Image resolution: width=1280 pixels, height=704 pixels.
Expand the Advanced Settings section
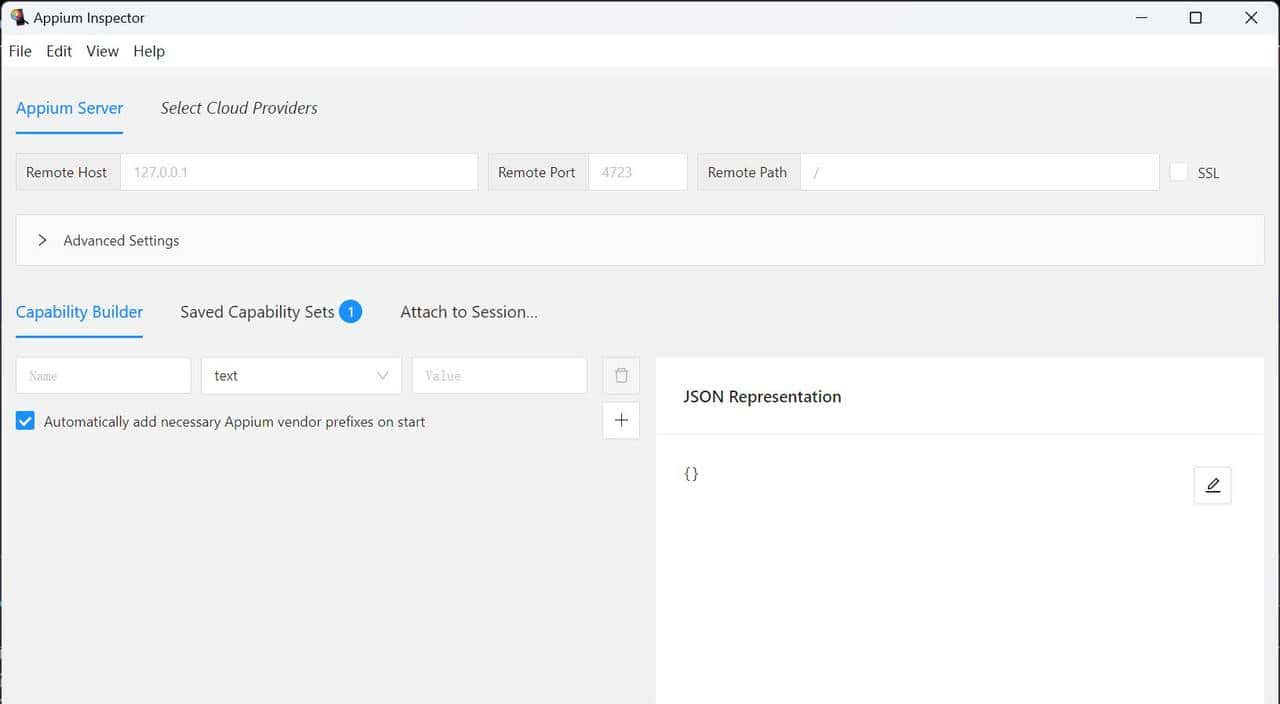pyautogui.click(x=42, y=240)
